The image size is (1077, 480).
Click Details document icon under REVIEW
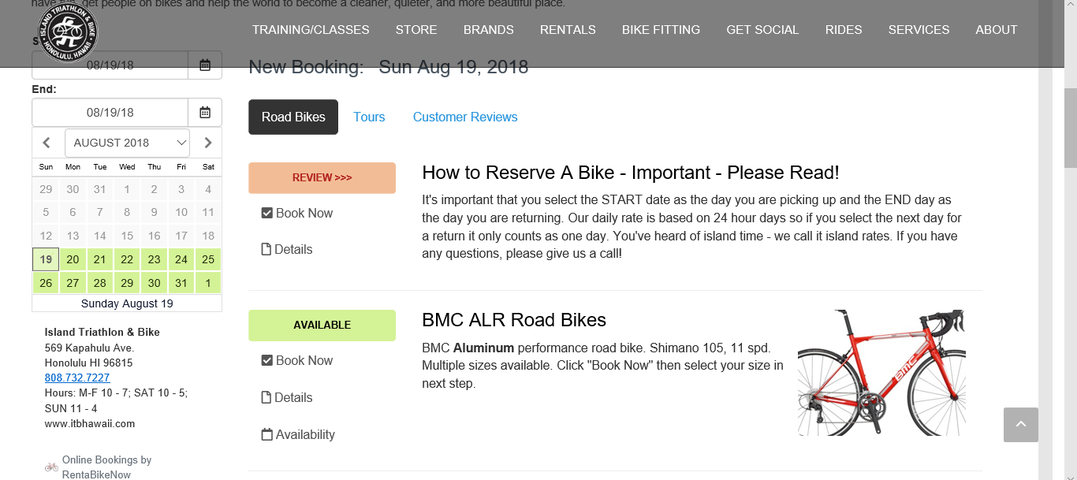[x=267, y=249]
